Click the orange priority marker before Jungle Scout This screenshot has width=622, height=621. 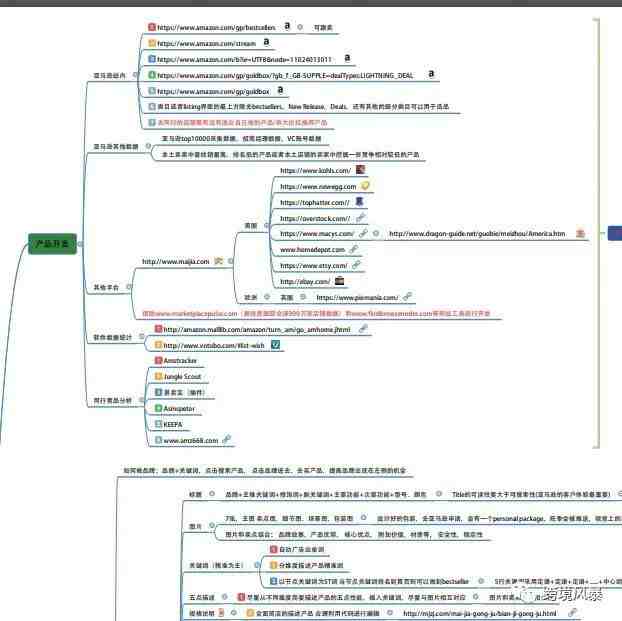click(x=158, y=376)
